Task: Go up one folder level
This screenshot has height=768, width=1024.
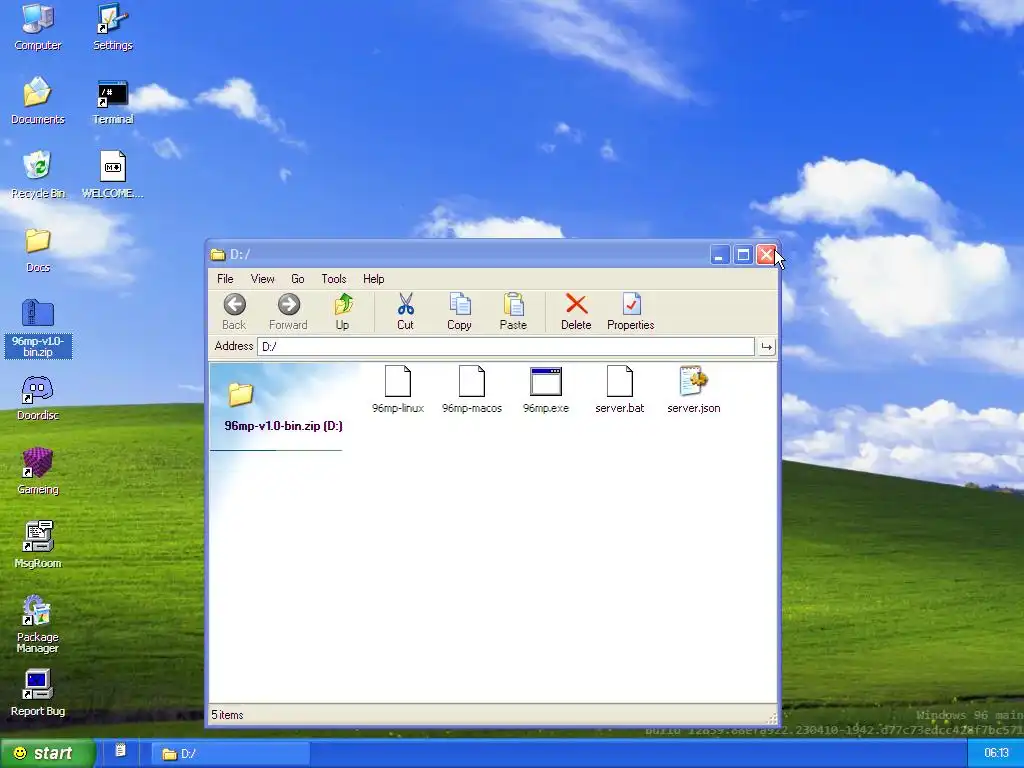Action: point(343,312)
